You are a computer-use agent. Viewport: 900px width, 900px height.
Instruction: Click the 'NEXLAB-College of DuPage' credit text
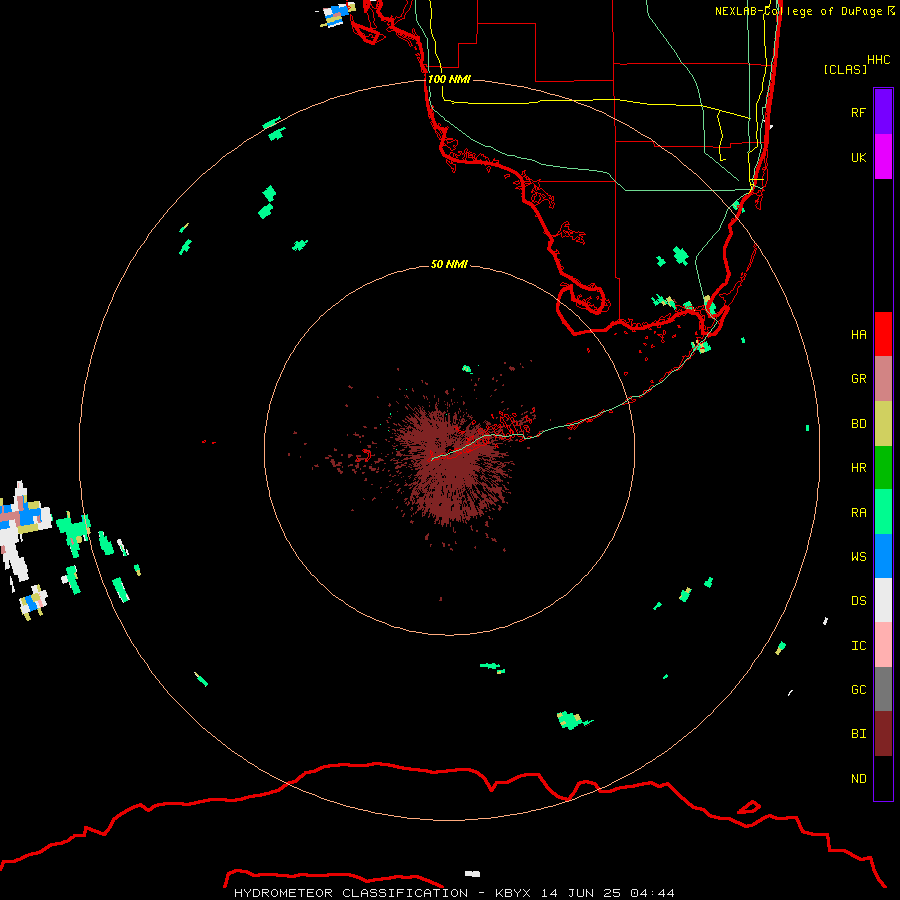point(798,11)
